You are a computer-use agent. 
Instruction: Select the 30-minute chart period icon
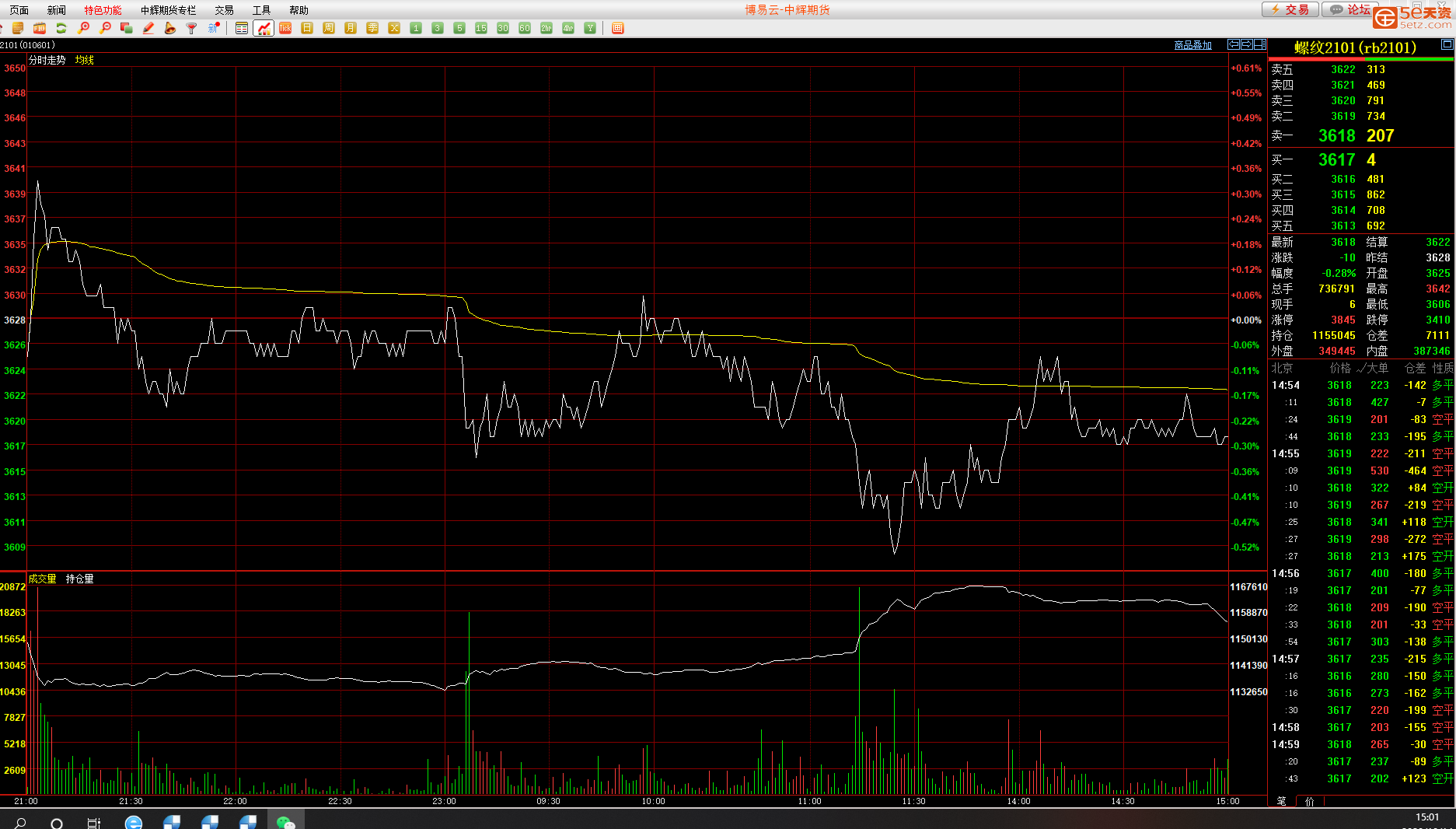pyautogui.click(x=503, y=28)
